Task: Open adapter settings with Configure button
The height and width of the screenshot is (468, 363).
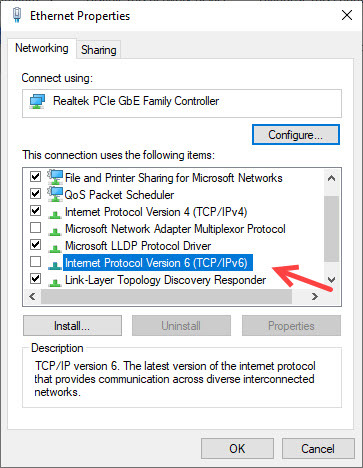Action: (296, 135)
